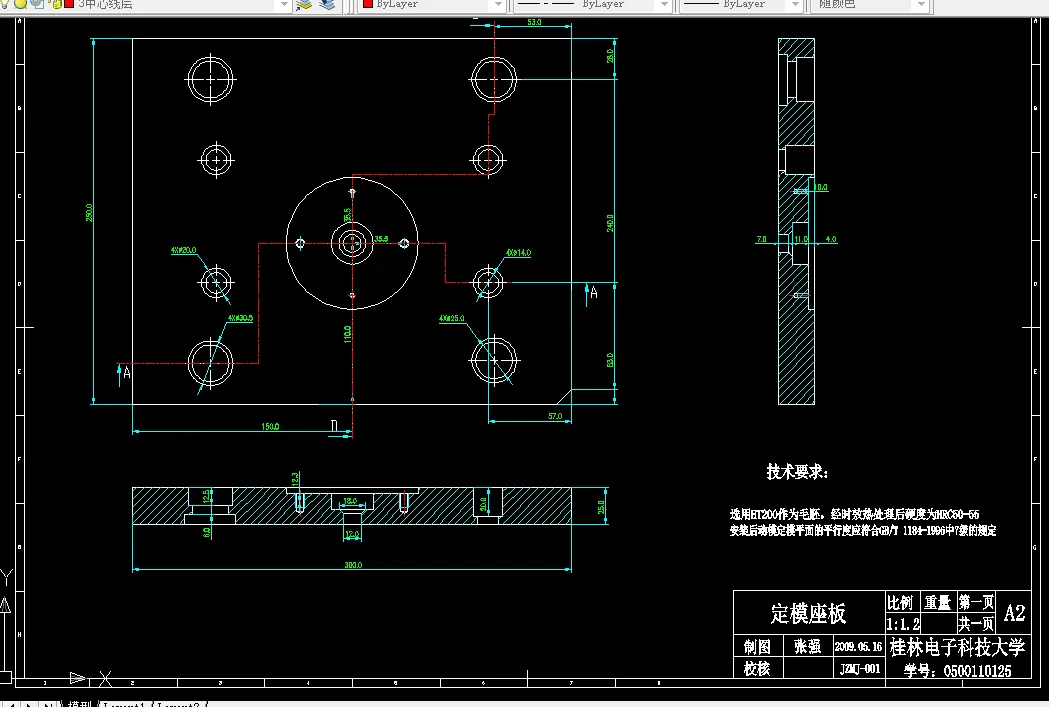Select the 共一页 cell in title block
Screen dimensions: 1049x707
[x=976, y=624]
